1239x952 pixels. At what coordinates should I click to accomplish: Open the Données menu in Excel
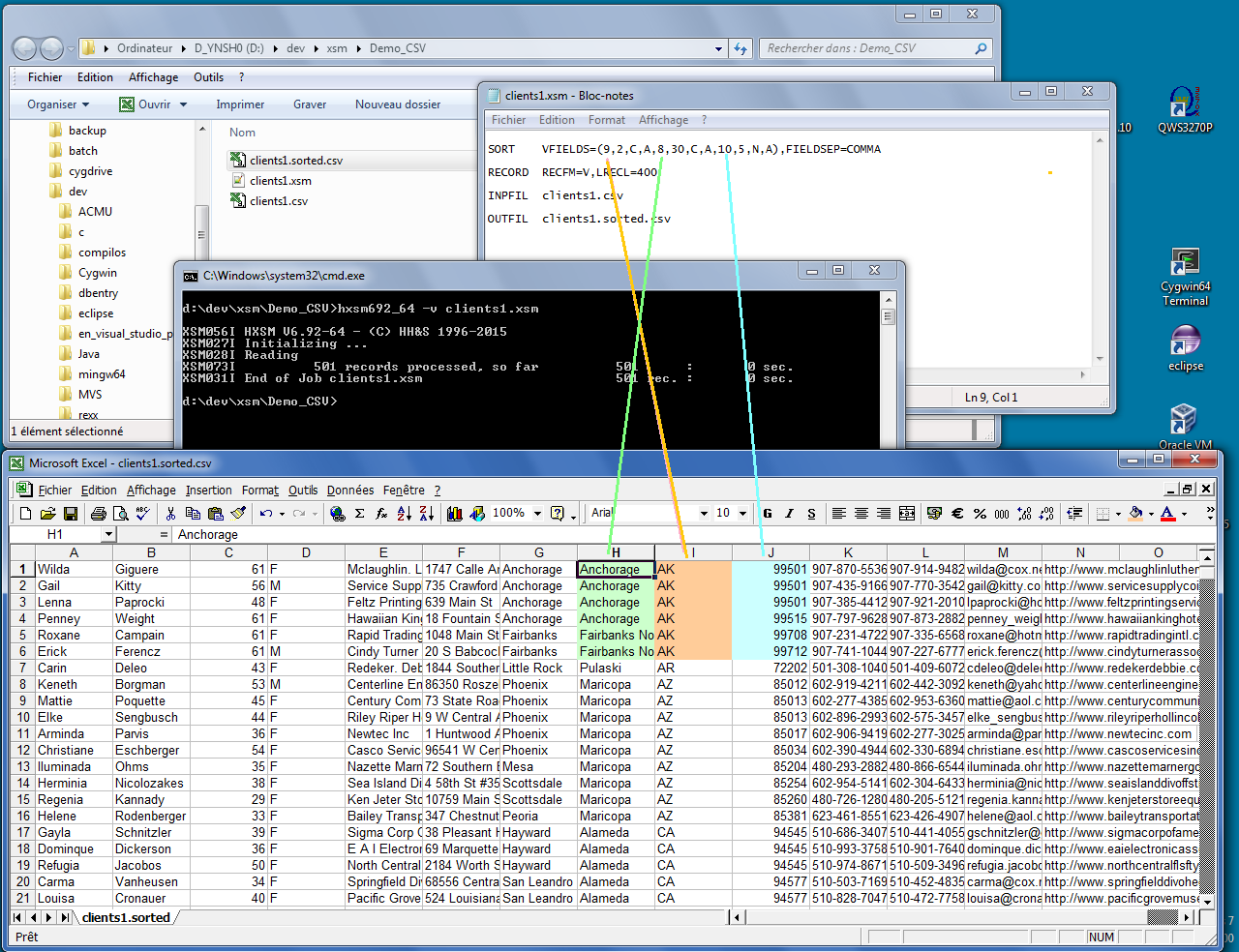[x=349, y=491]
